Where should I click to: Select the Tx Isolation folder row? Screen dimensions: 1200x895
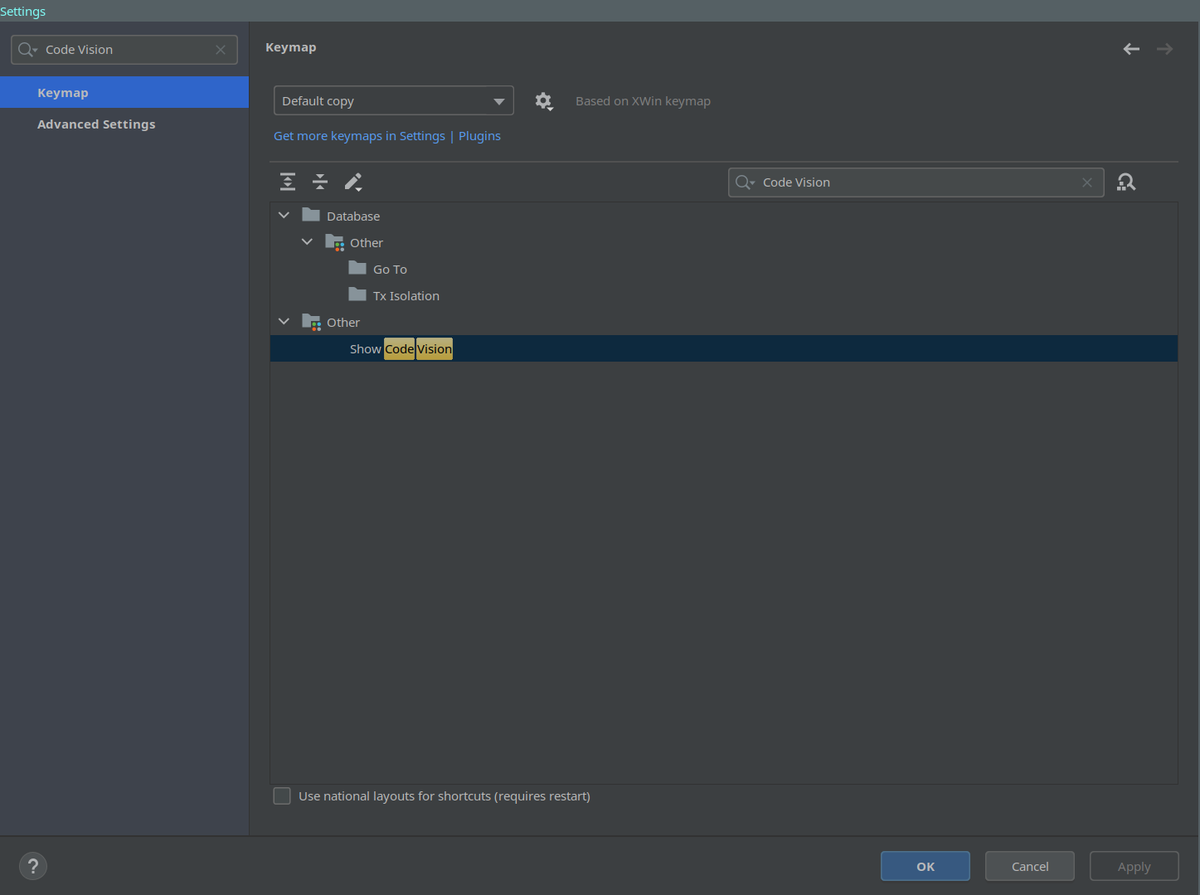click(724, 295)
